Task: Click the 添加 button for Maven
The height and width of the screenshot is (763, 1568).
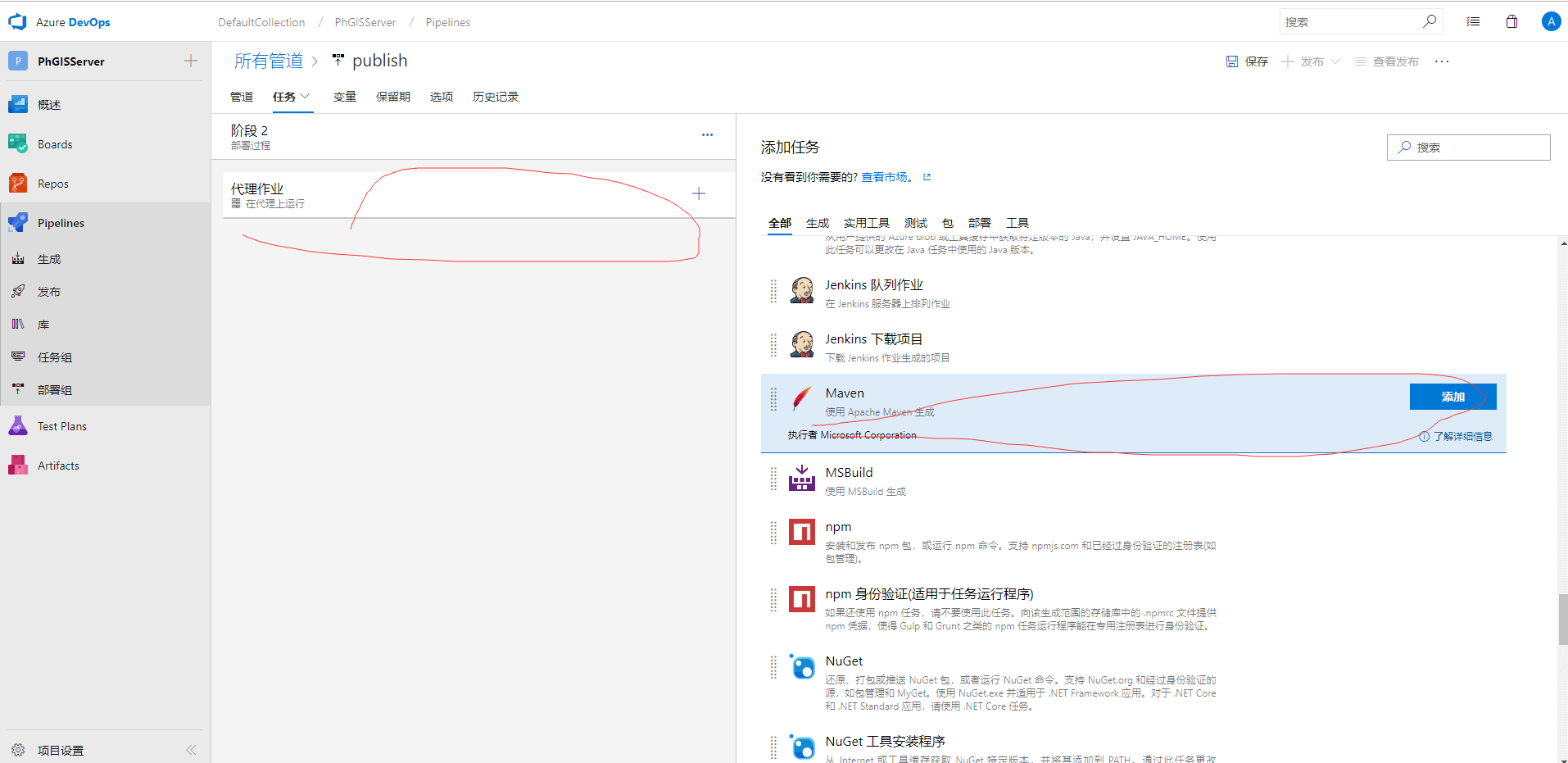Action: (1452, 397)
